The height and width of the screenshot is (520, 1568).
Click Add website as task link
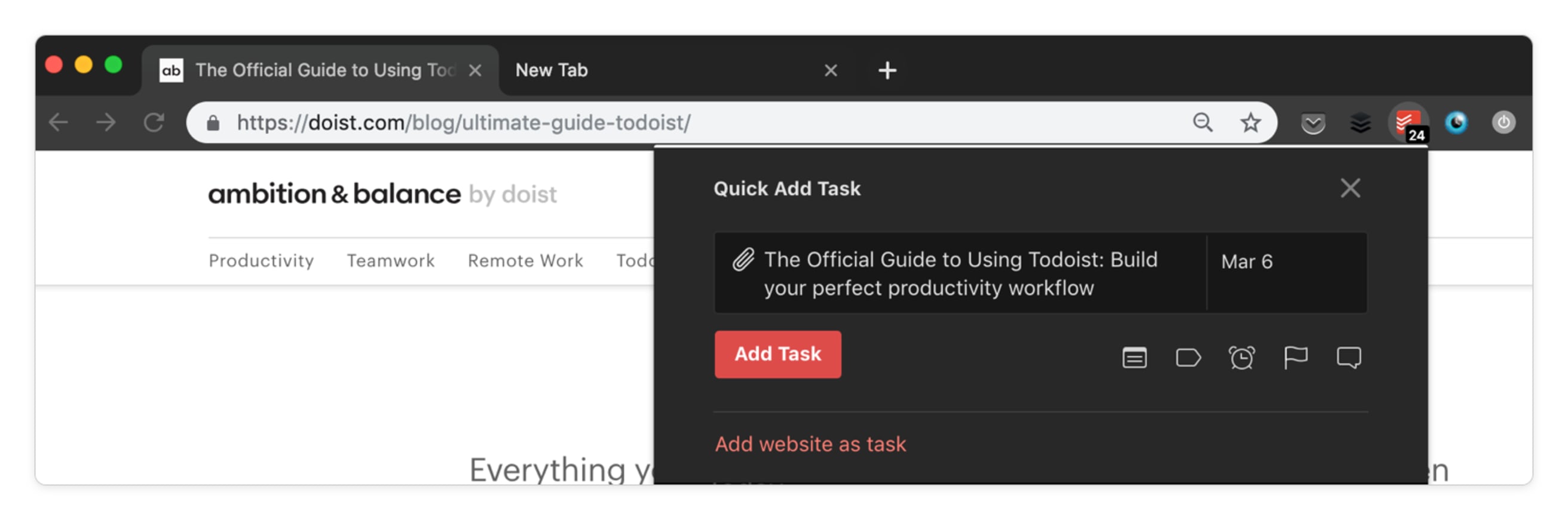(x=810, y=445)
